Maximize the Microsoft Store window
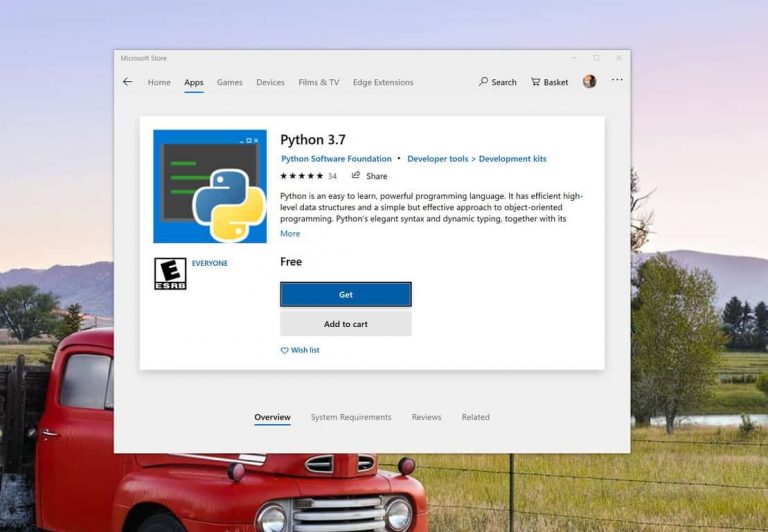Image resolution: width=768 pixels, height=532 pixels. click(x=596, y=58)
